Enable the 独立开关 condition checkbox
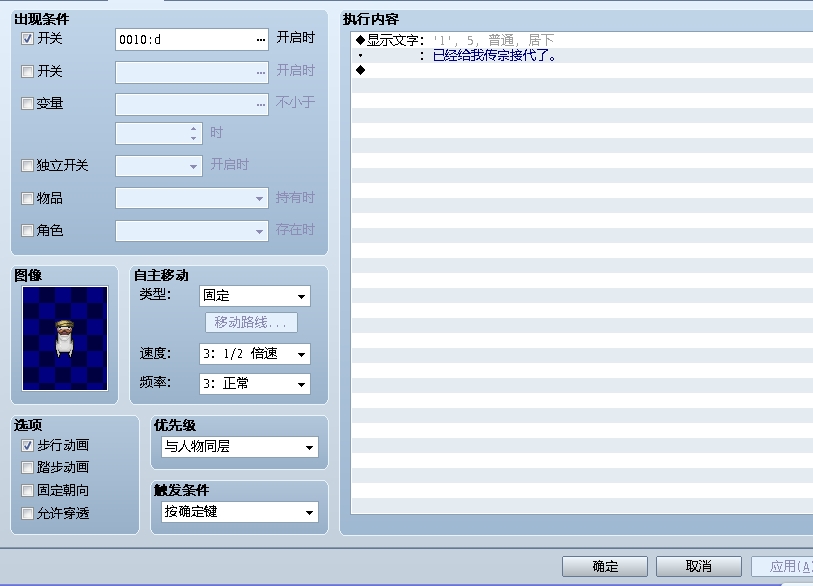The width and height of the screenshot is (813, 586). point(27,165)
